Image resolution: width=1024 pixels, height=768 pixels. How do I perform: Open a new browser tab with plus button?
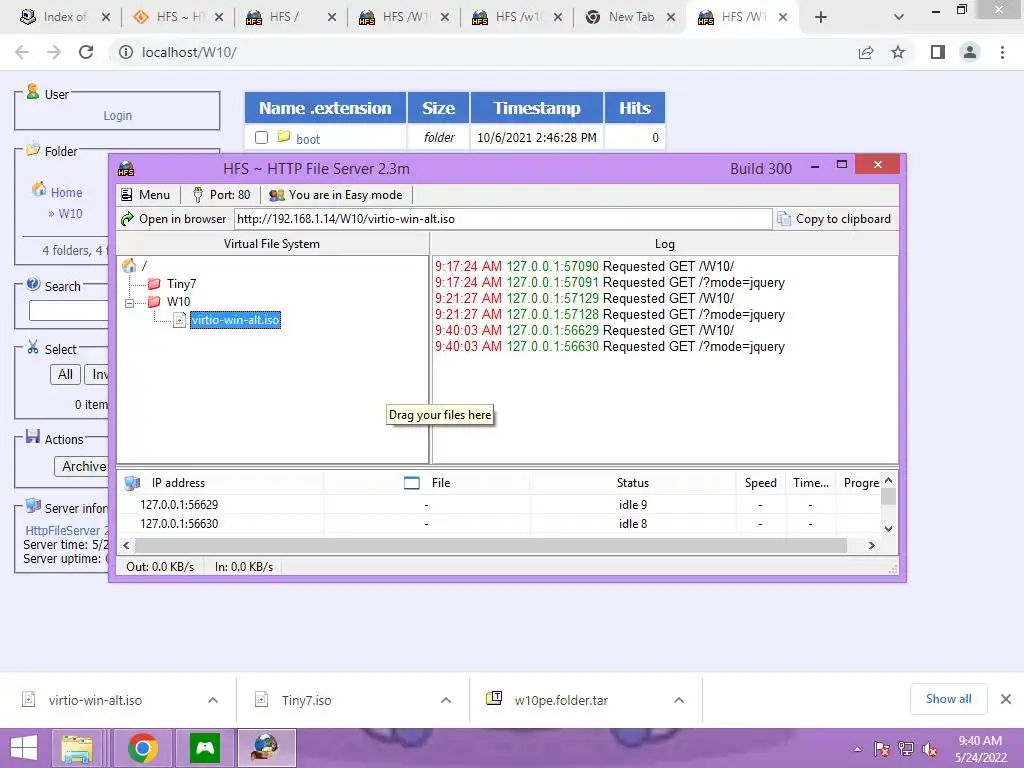point(821,18)
